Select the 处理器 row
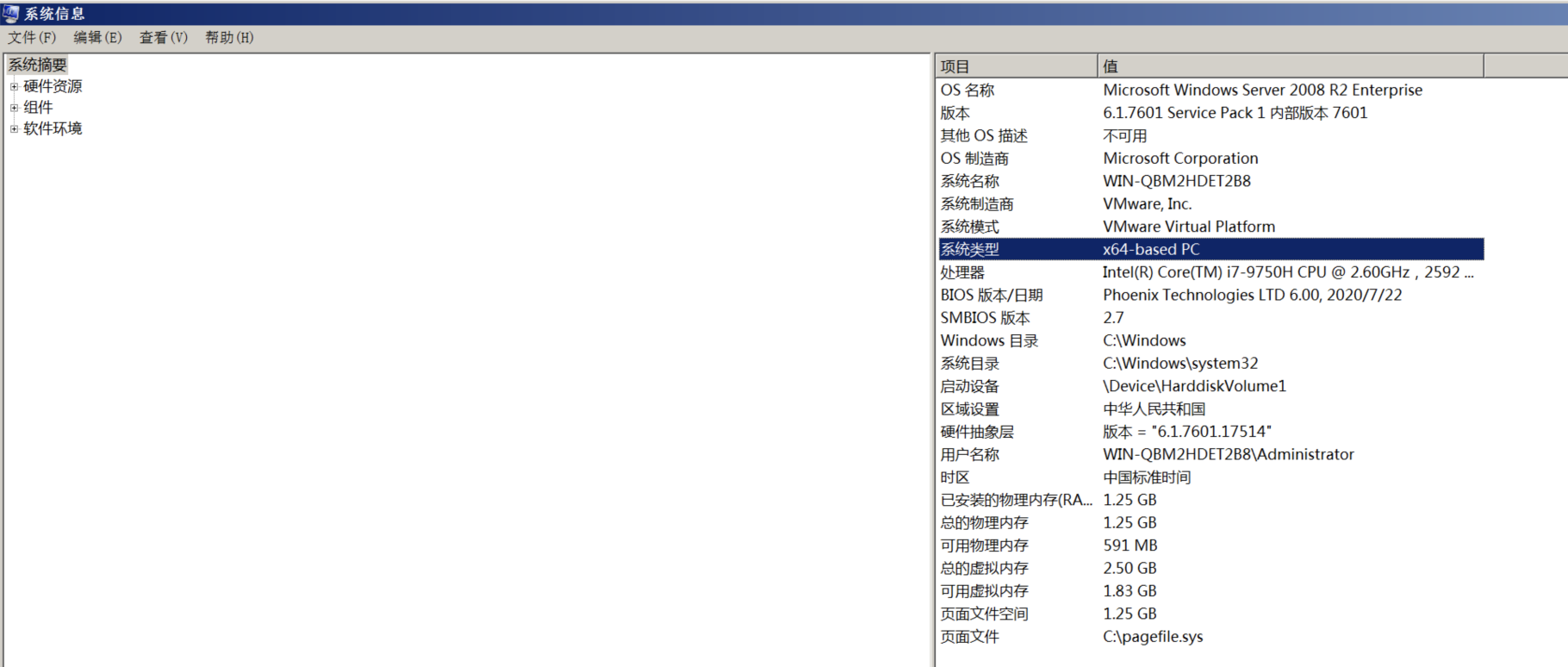This screenshot has width=1568, height=667. click(962, 272)
